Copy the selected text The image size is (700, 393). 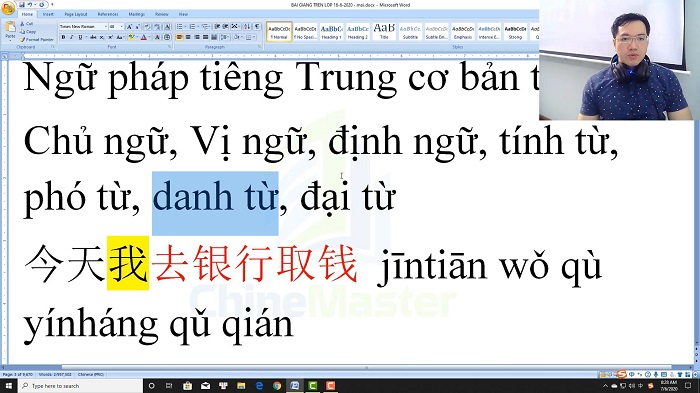(28, 32)
